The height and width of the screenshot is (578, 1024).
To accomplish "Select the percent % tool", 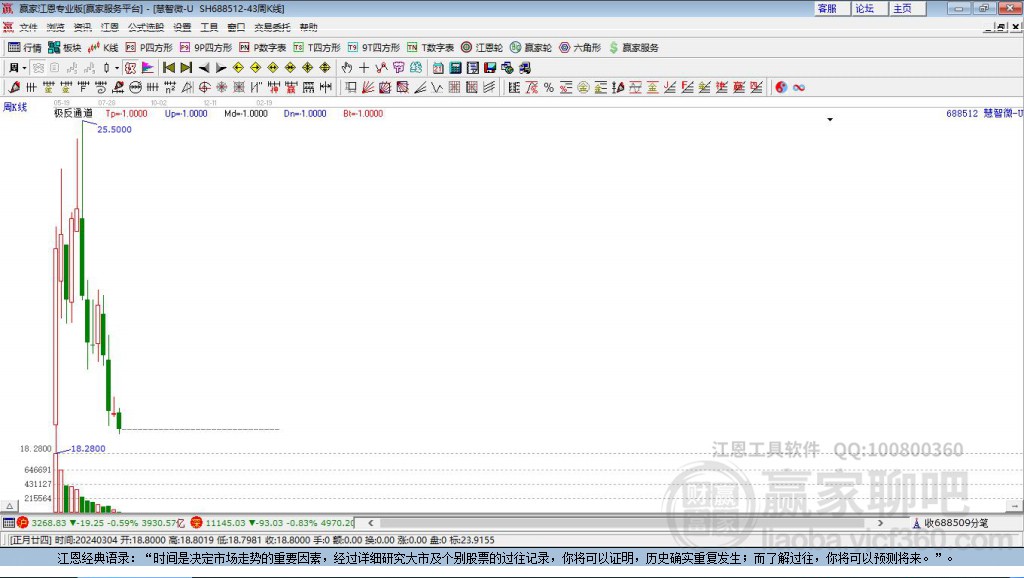I will [x=549, y=87].
